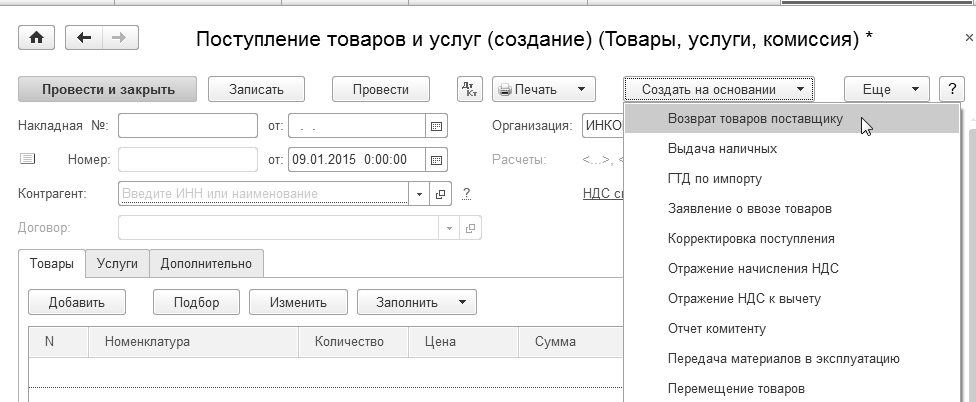Go to the home page icon

point(37,38)
